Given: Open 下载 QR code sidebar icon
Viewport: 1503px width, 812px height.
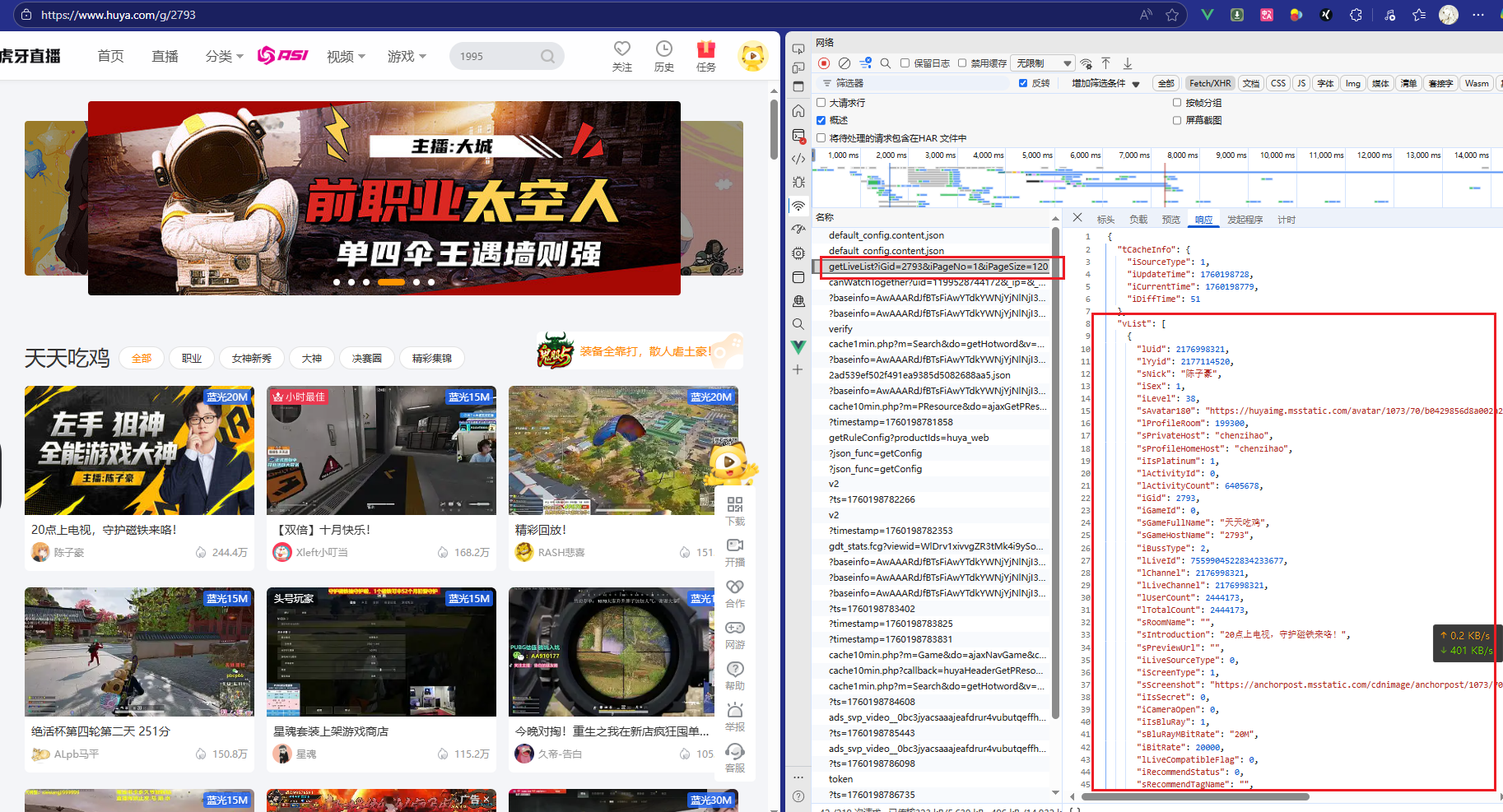Looking at the screenshot, I should (x=735, y=504).
